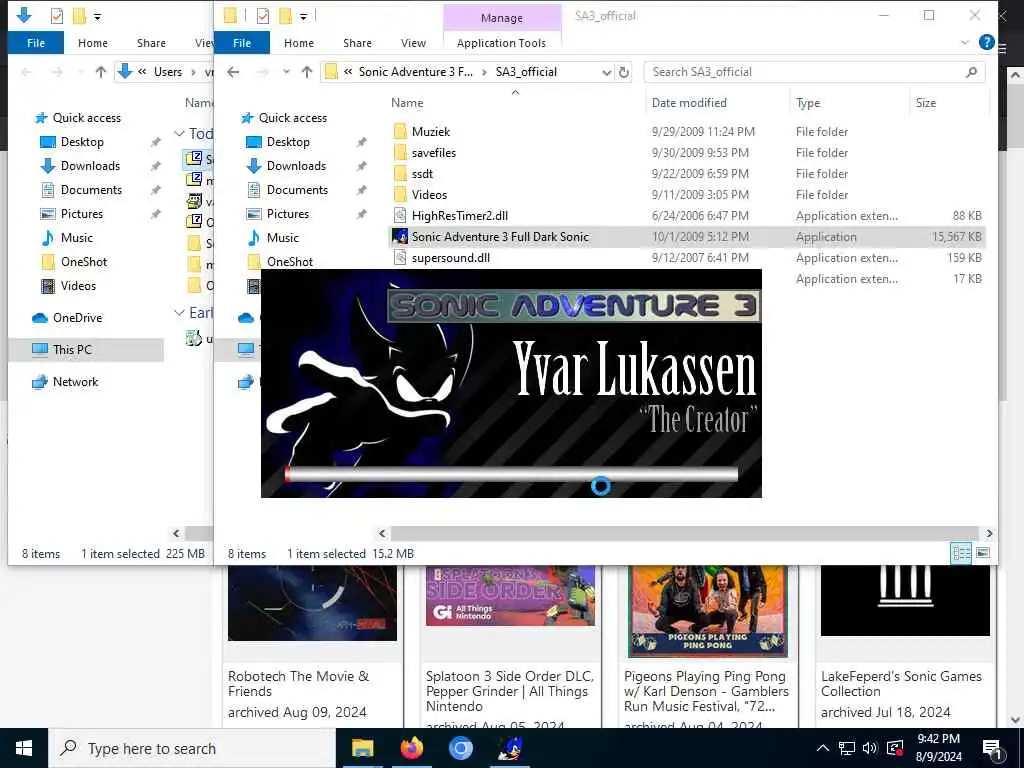This screenshot has height=768, width=1024.
Task: Open Home tab in SA3_official window
Action: [298, 43]
